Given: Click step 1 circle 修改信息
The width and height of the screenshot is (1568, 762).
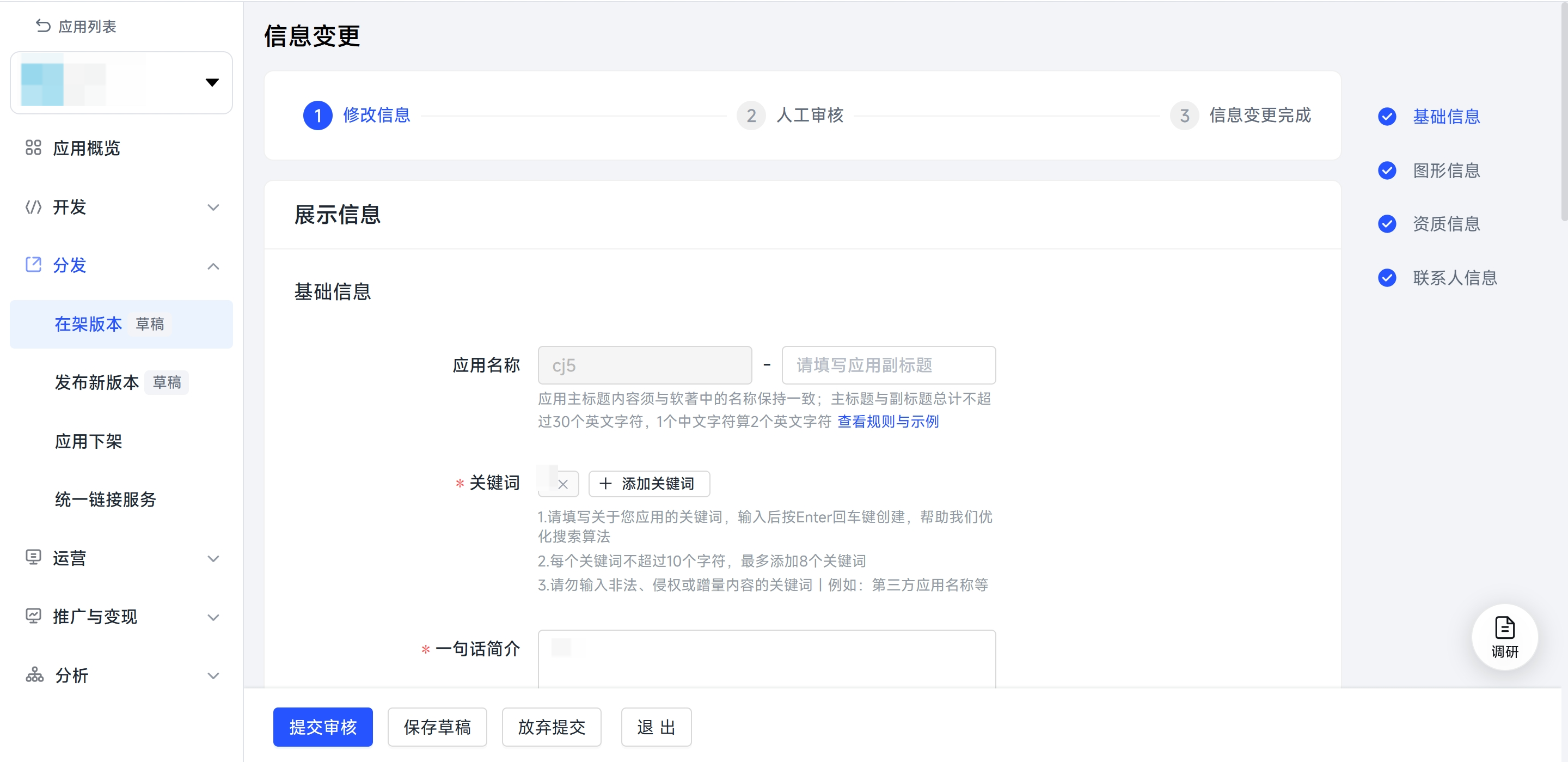Looking at the screenshot, I should pyautogui.click(x=318, y=115).
